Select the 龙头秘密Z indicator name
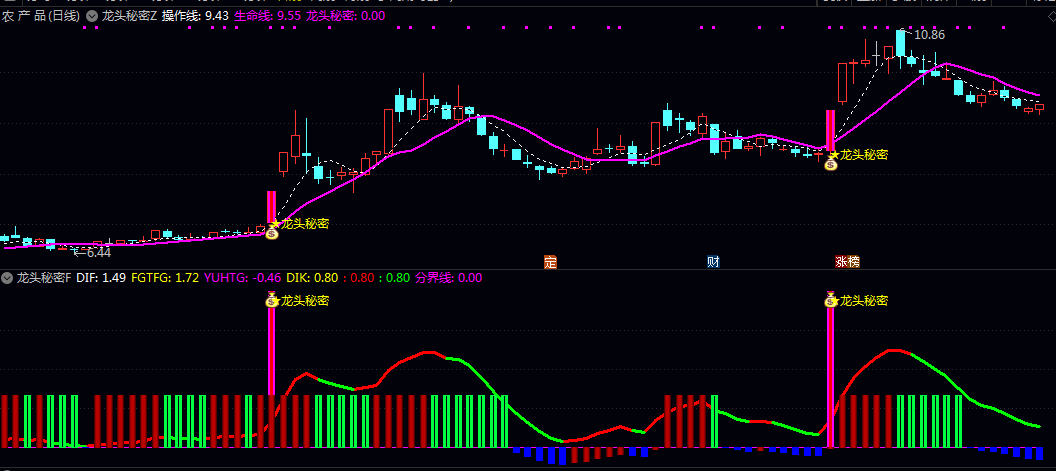 tap(129, 15)
